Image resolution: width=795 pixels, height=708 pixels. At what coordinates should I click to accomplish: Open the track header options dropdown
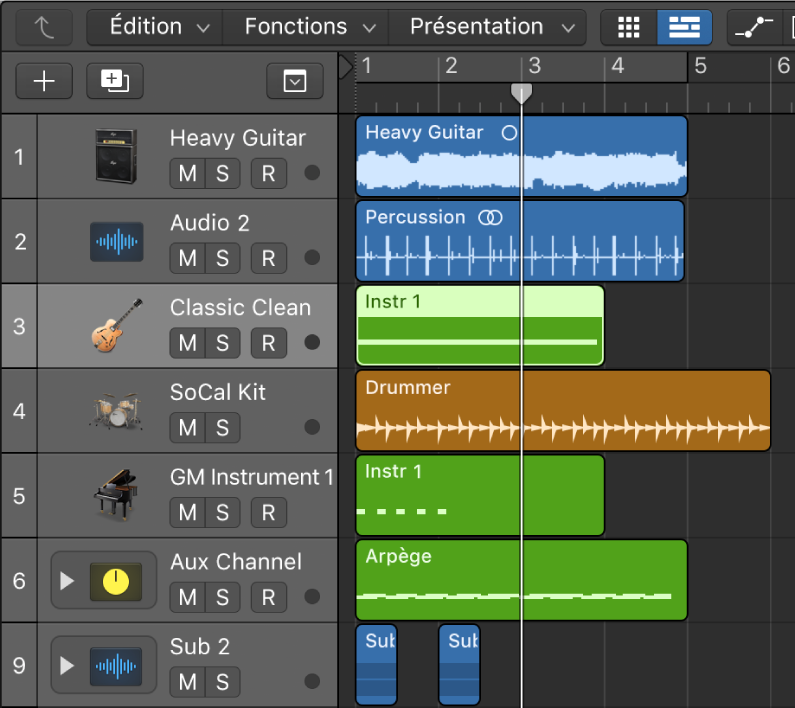click(294, 81)
